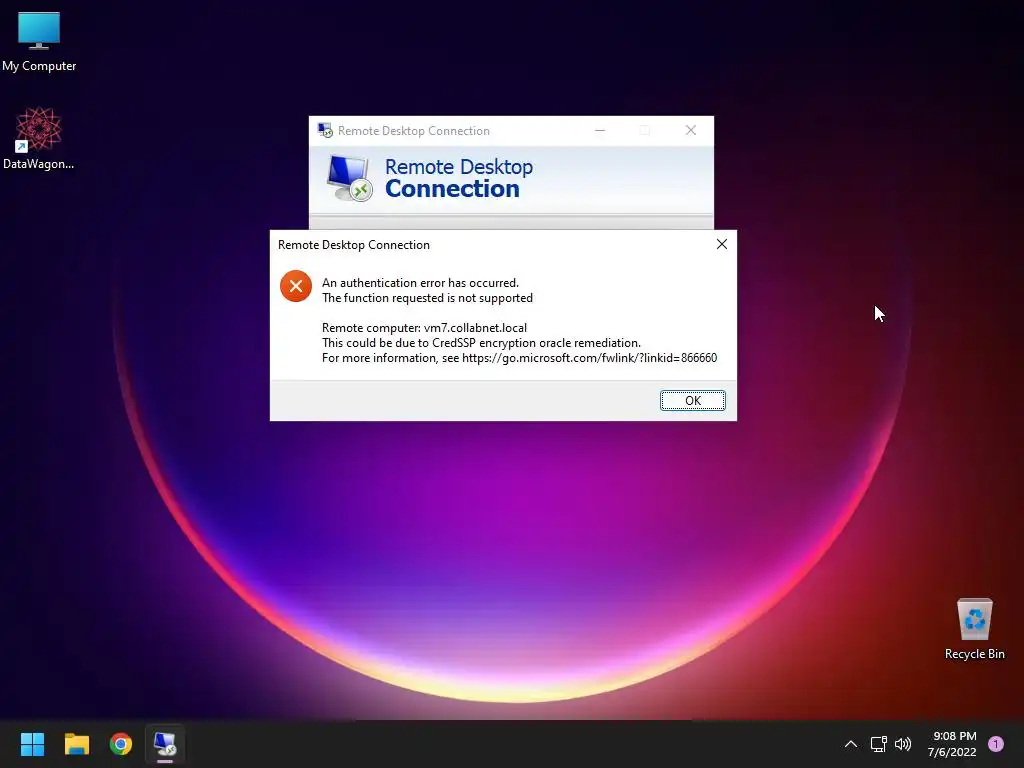Select the DataWagon desktop shortcut

(x=39, y=138)
